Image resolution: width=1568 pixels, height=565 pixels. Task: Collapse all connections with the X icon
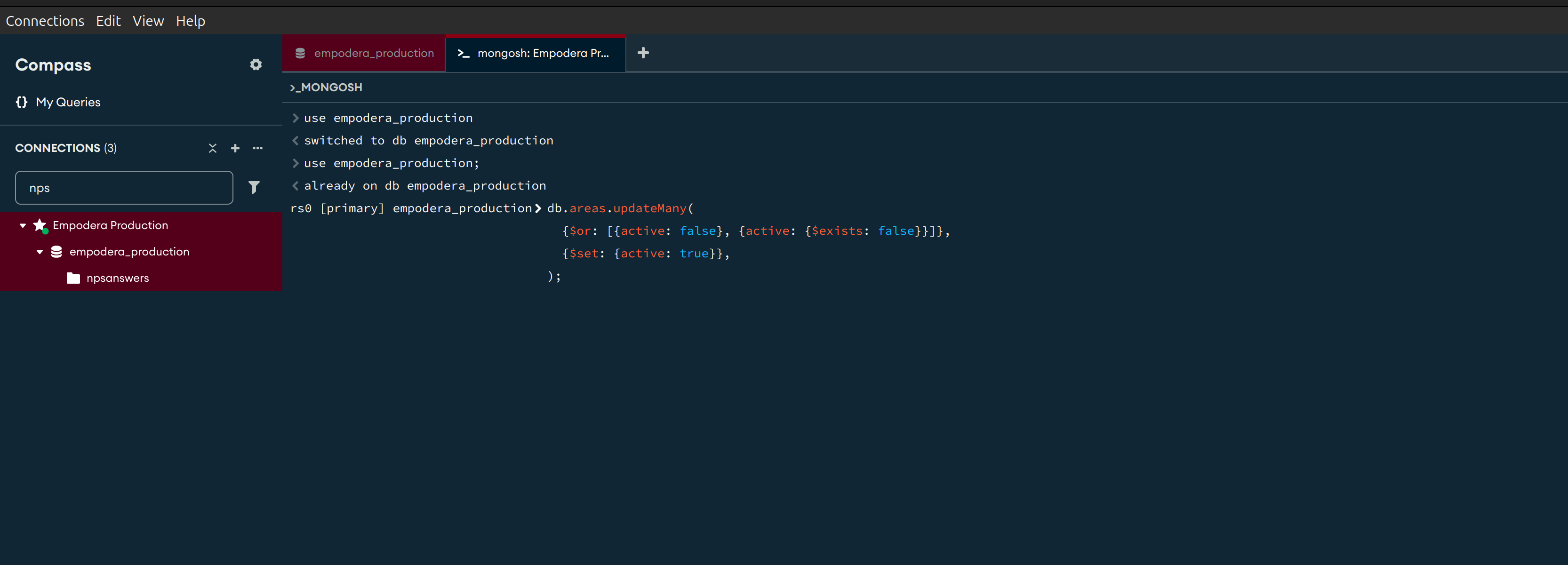212,148
